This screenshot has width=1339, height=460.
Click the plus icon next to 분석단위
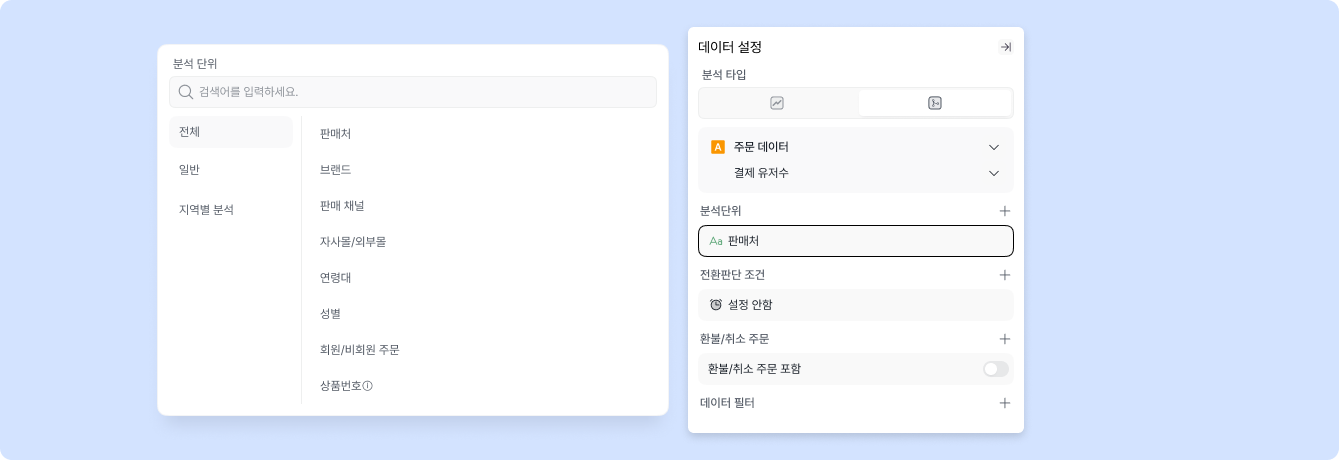[x=1005, y=211]
